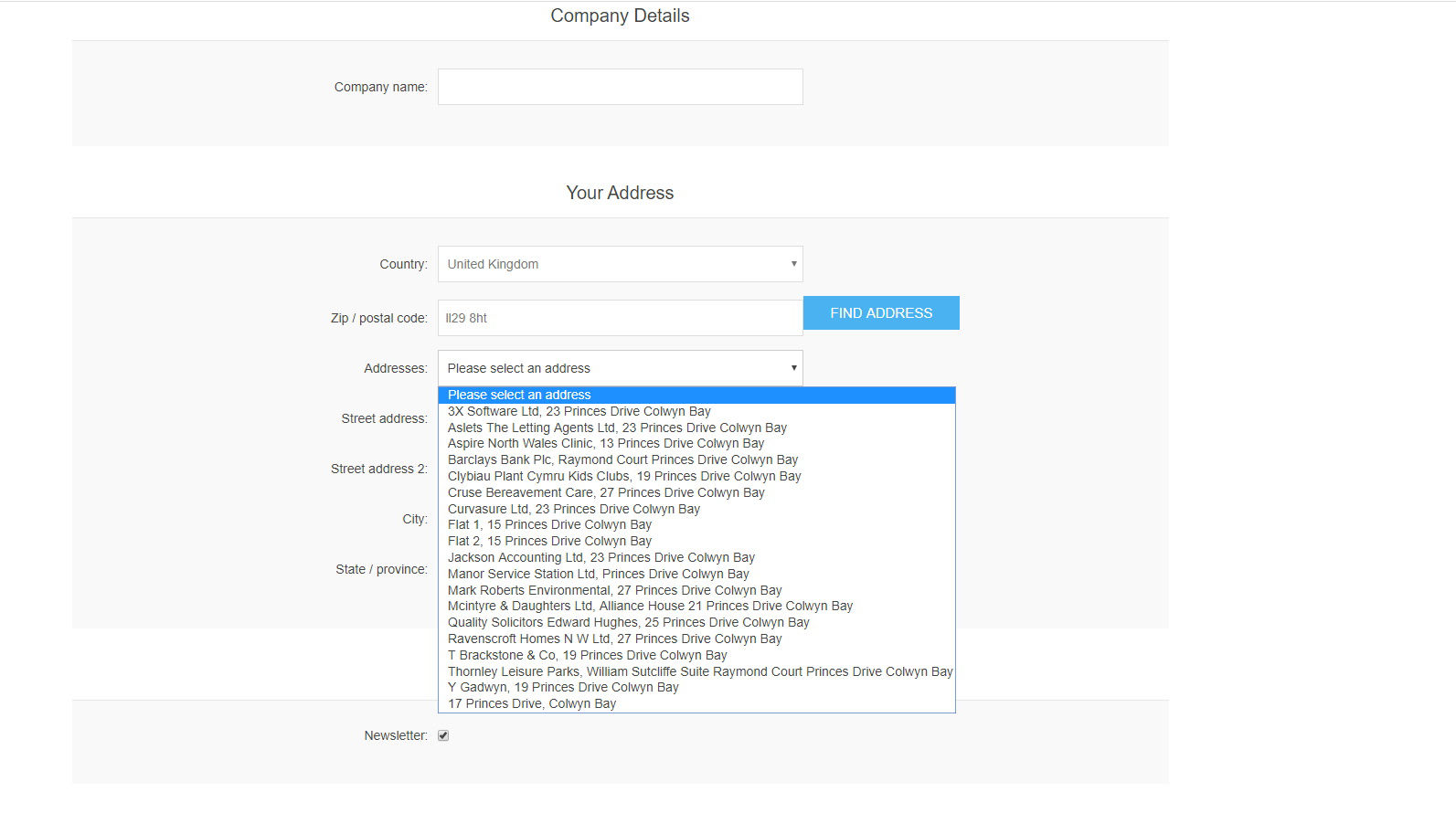Choose Quality Solicitors Edward Hughes address

pos(696,622)
